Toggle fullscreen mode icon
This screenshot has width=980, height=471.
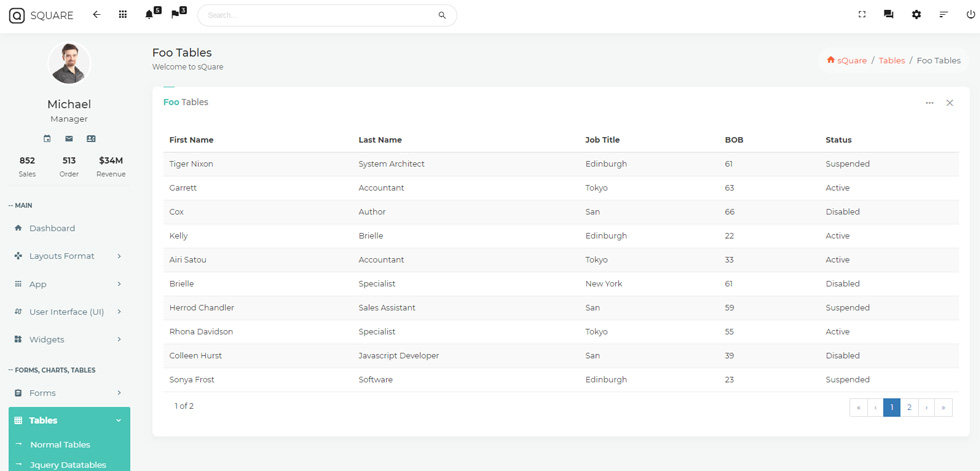pyautogui.click(x=862, y=14)
